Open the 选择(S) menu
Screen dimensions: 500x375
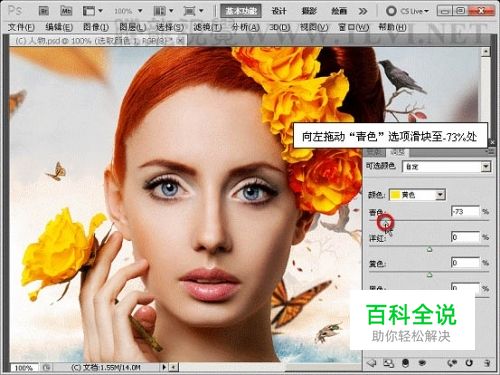click(x=170, y=27)
